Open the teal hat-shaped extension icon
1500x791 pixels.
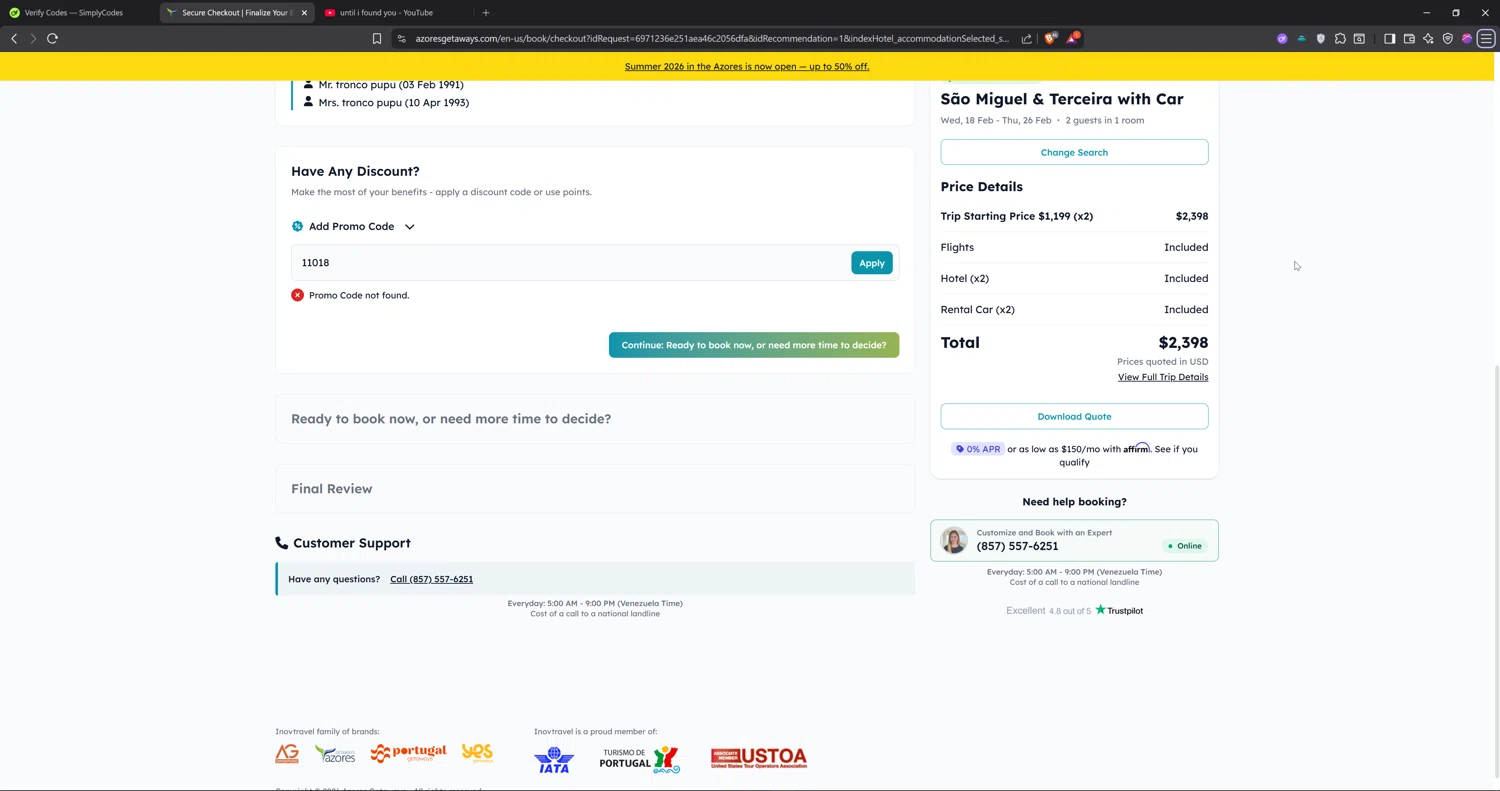[1301, 39]
